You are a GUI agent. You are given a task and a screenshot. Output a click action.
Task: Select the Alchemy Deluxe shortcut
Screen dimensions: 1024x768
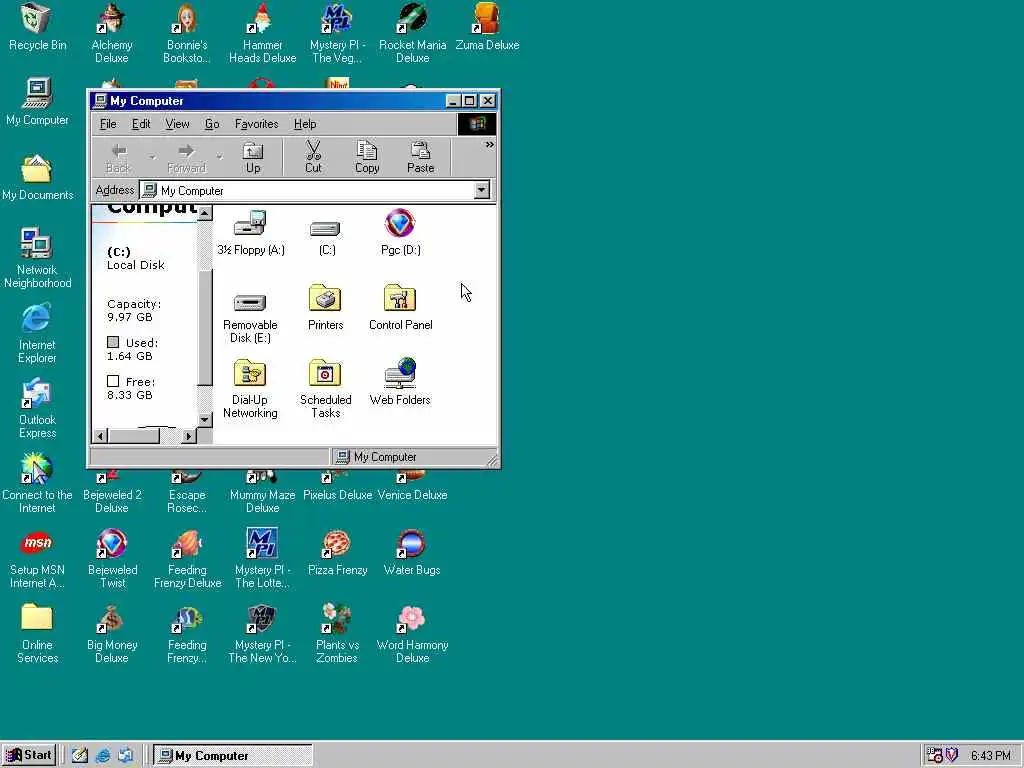[112, 33]
